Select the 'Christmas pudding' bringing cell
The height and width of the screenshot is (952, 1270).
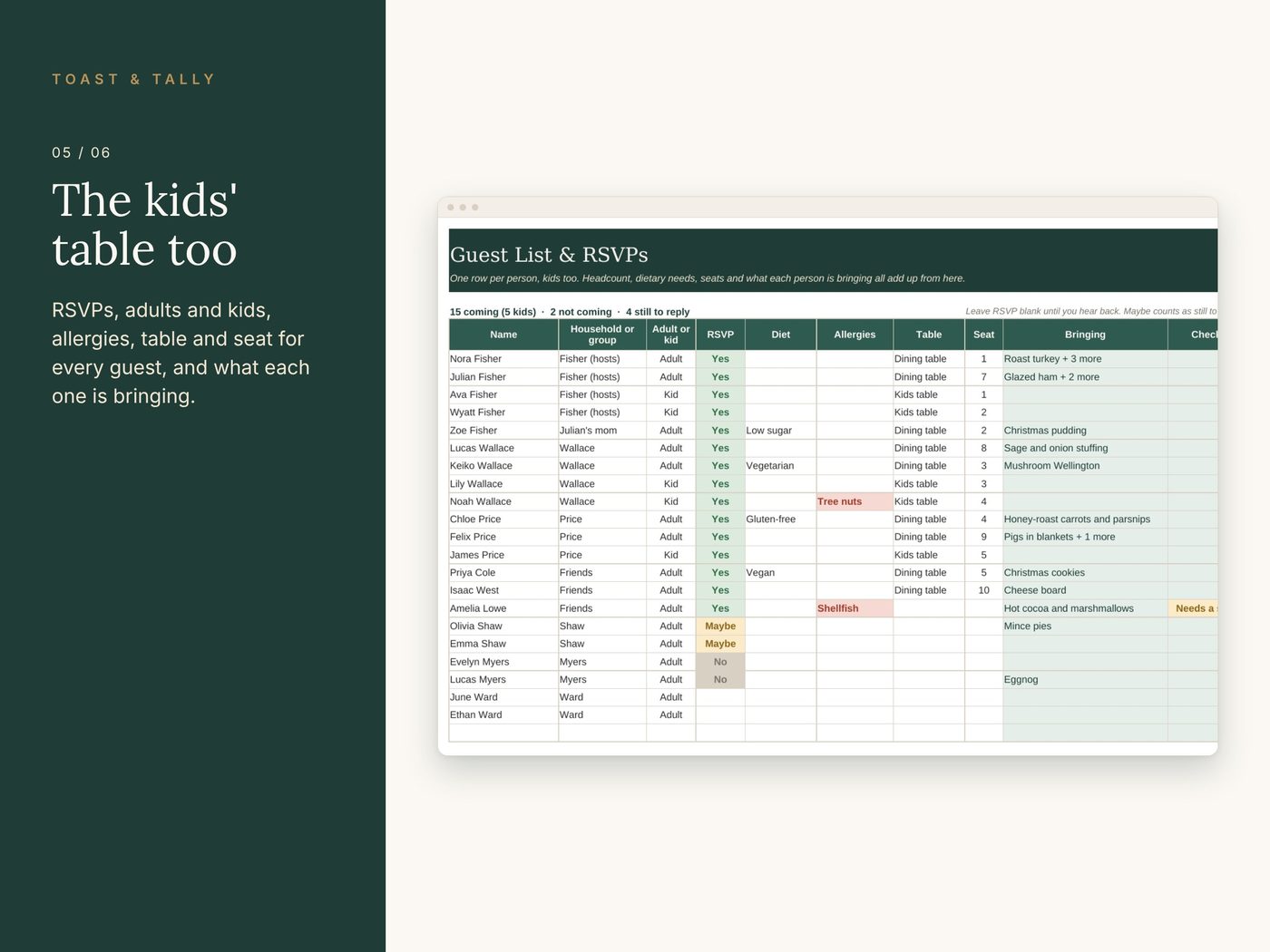tap(1085, 431)
